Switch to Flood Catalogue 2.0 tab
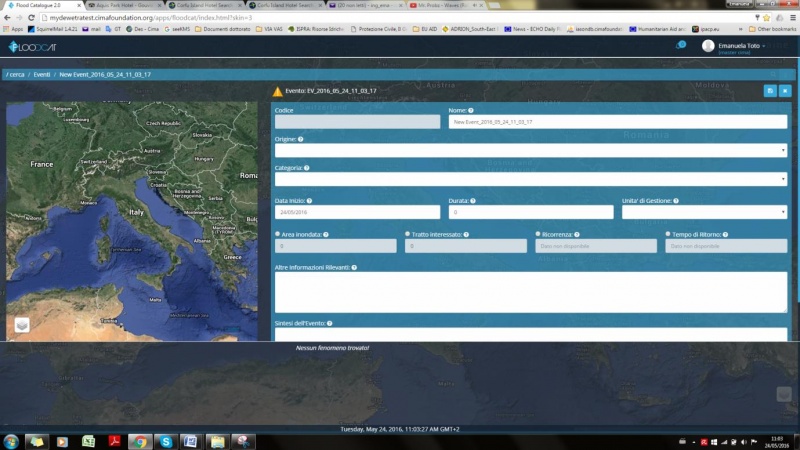The width and height of the screenshot is (800, 450). click(42, 5)
